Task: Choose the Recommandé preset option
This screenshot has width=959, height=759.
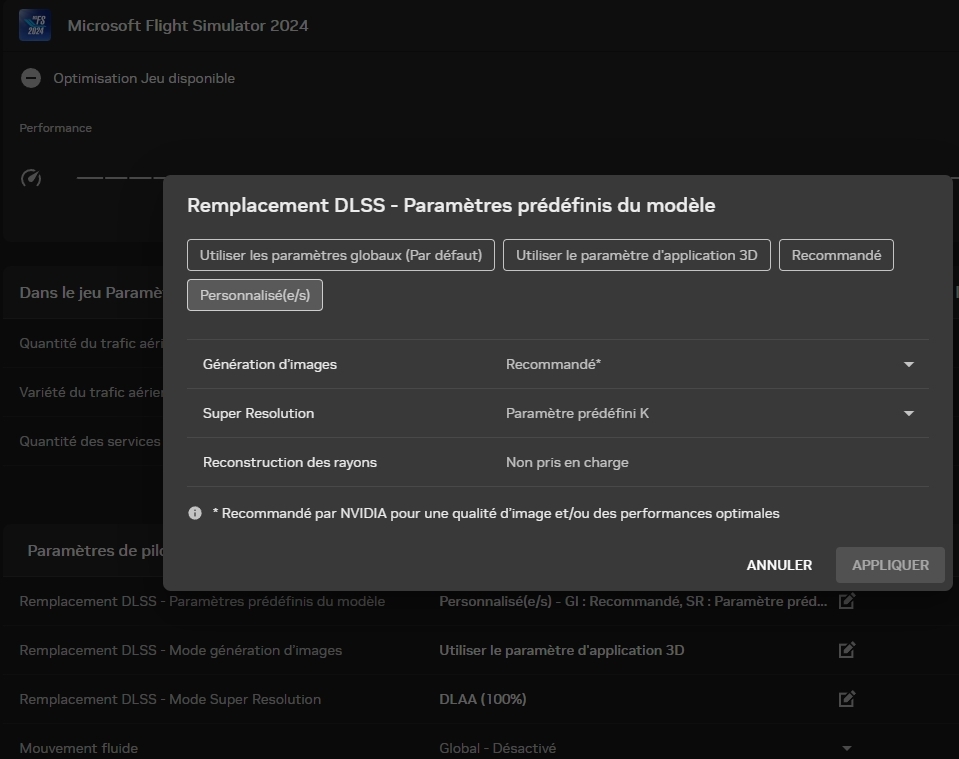Action: [x=836, y=255]
